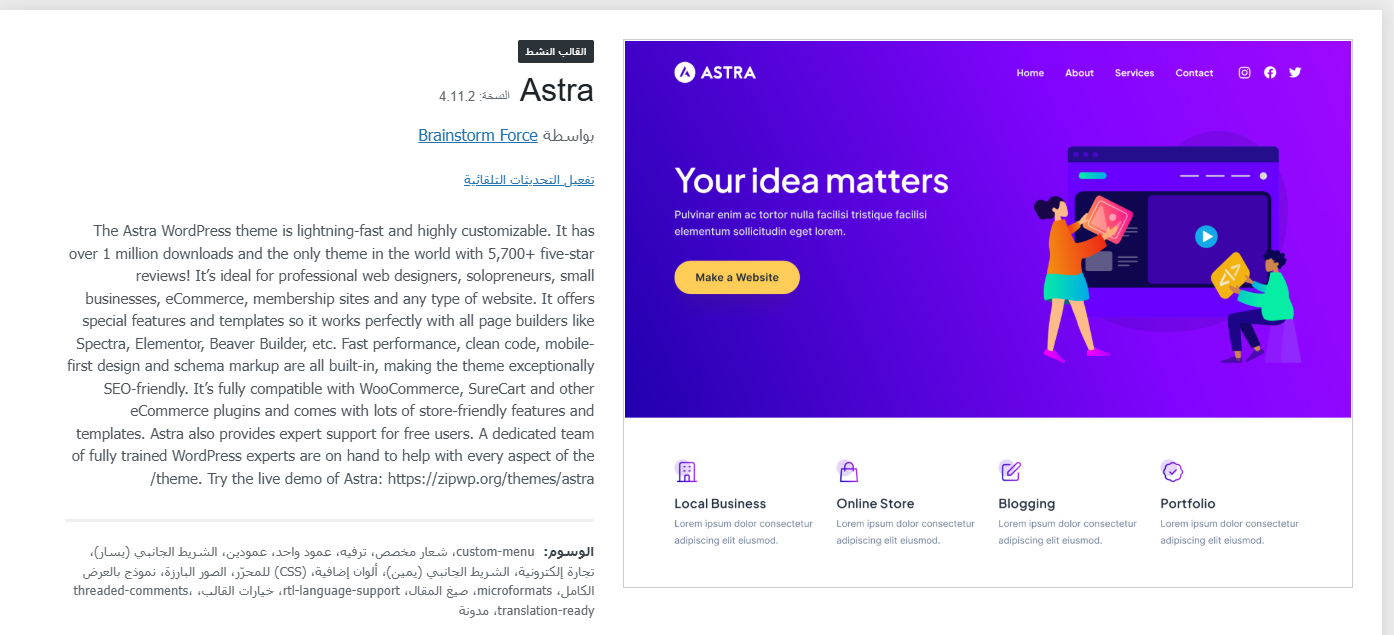
Task: Go to Contact in preview navigation
Action: point(1194,73)
